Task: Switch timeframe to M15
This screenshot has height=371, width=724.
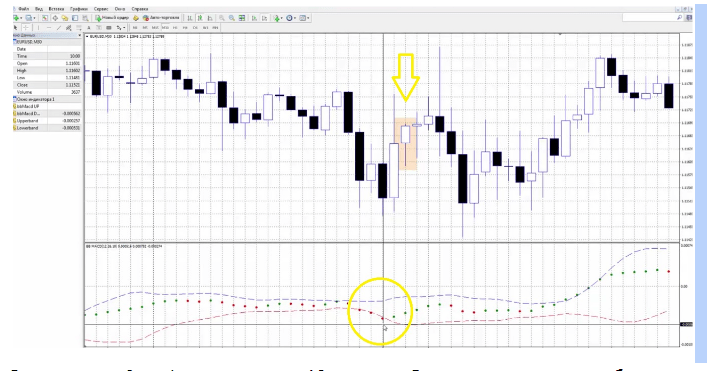Action: pos(155,28)
